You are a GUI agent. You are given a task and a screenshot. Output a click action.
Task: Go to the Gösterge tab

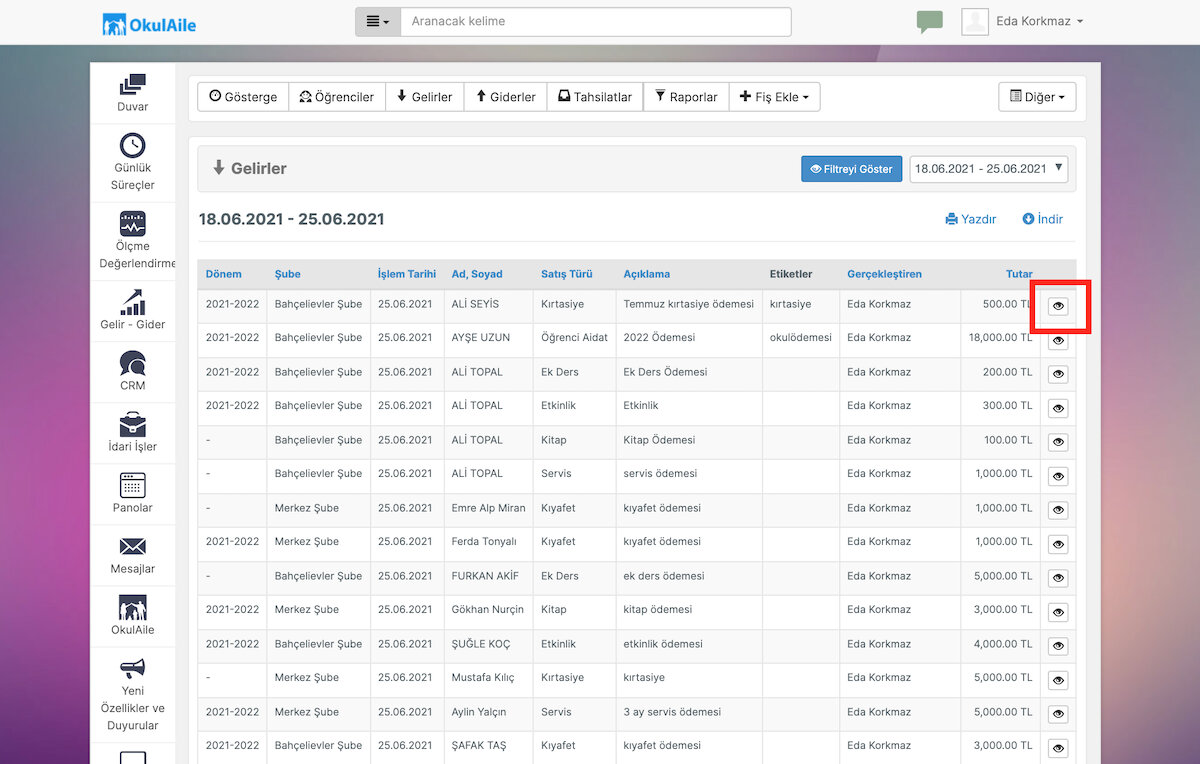243,97
